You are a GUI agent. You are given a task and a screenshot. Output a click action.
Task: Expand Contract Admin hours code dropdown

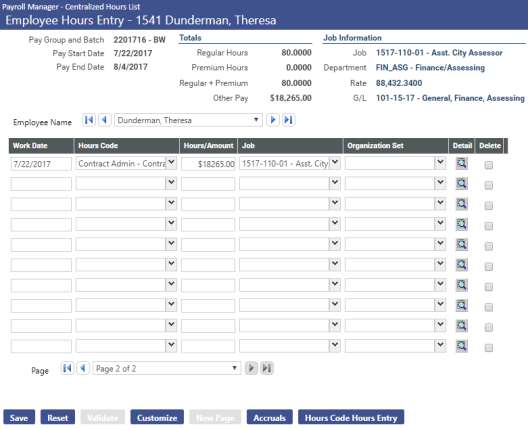[171, 163]
